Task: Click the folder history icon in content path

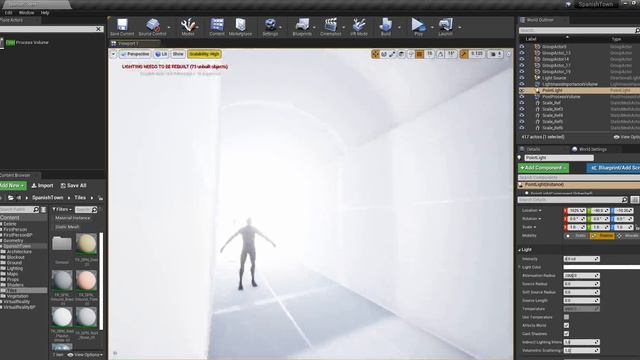Action: point(11,198)
